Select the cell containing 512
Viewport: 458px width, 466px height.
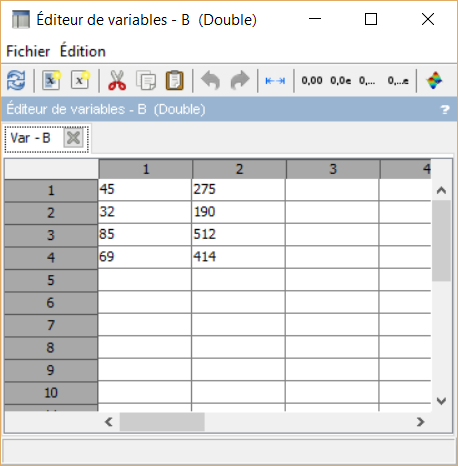[238, 235]
